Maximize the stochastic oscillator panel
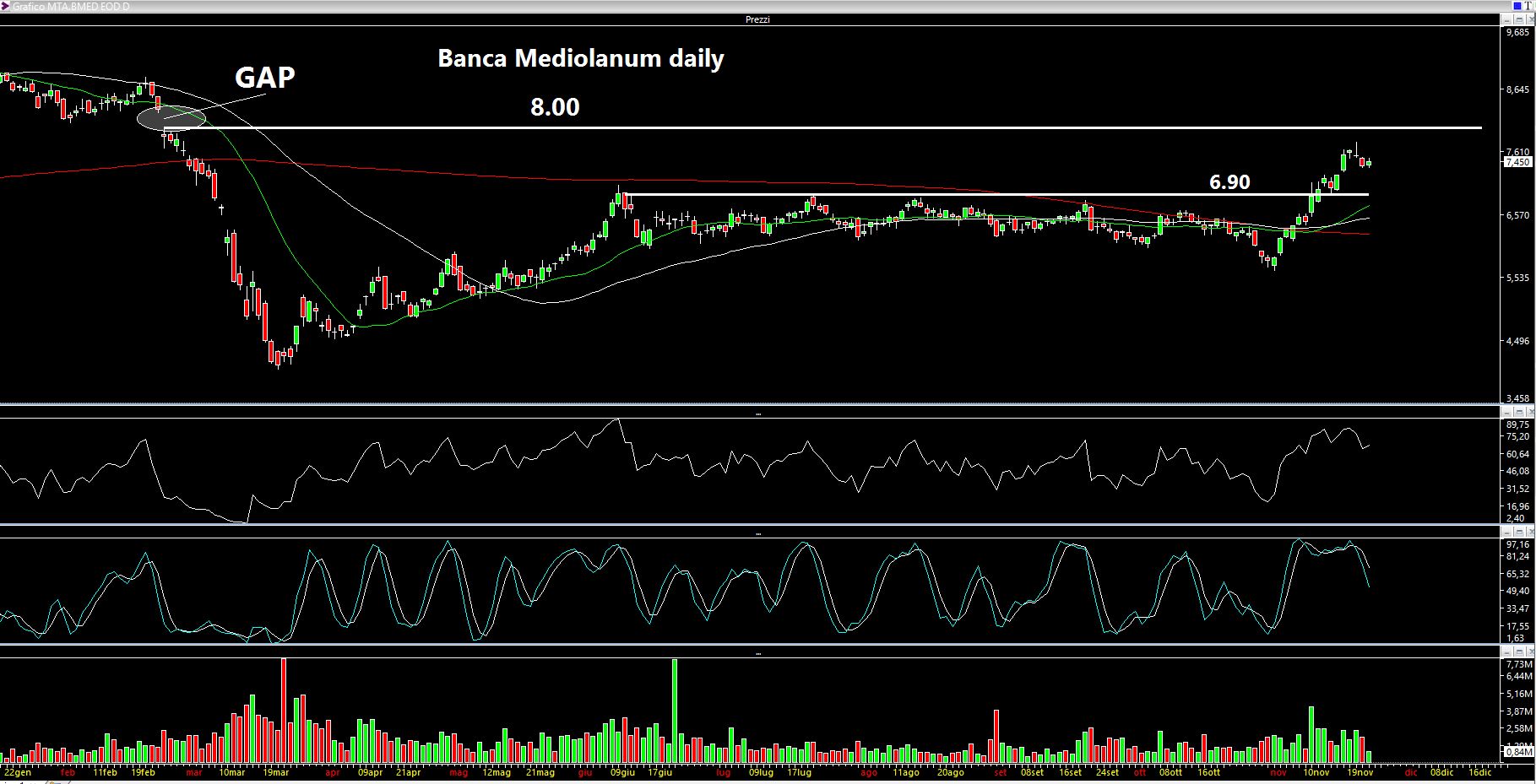The width and height of the screenshot is (1536, 784). pos(1519,532)
